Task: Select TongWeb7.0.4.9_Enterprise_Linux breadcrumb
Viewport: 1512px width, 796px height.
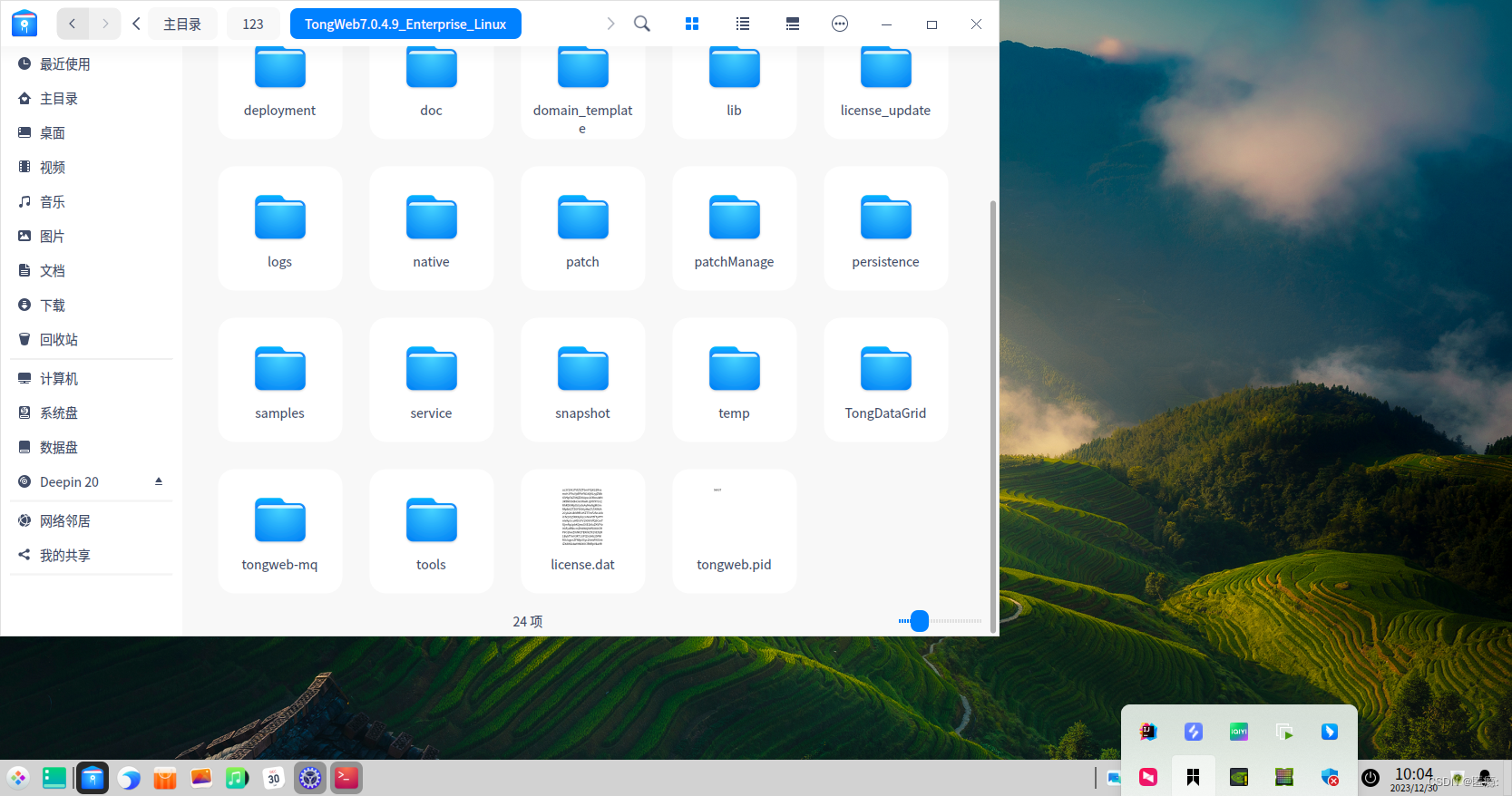Action: pyautogui.click(x=405, y=24)
